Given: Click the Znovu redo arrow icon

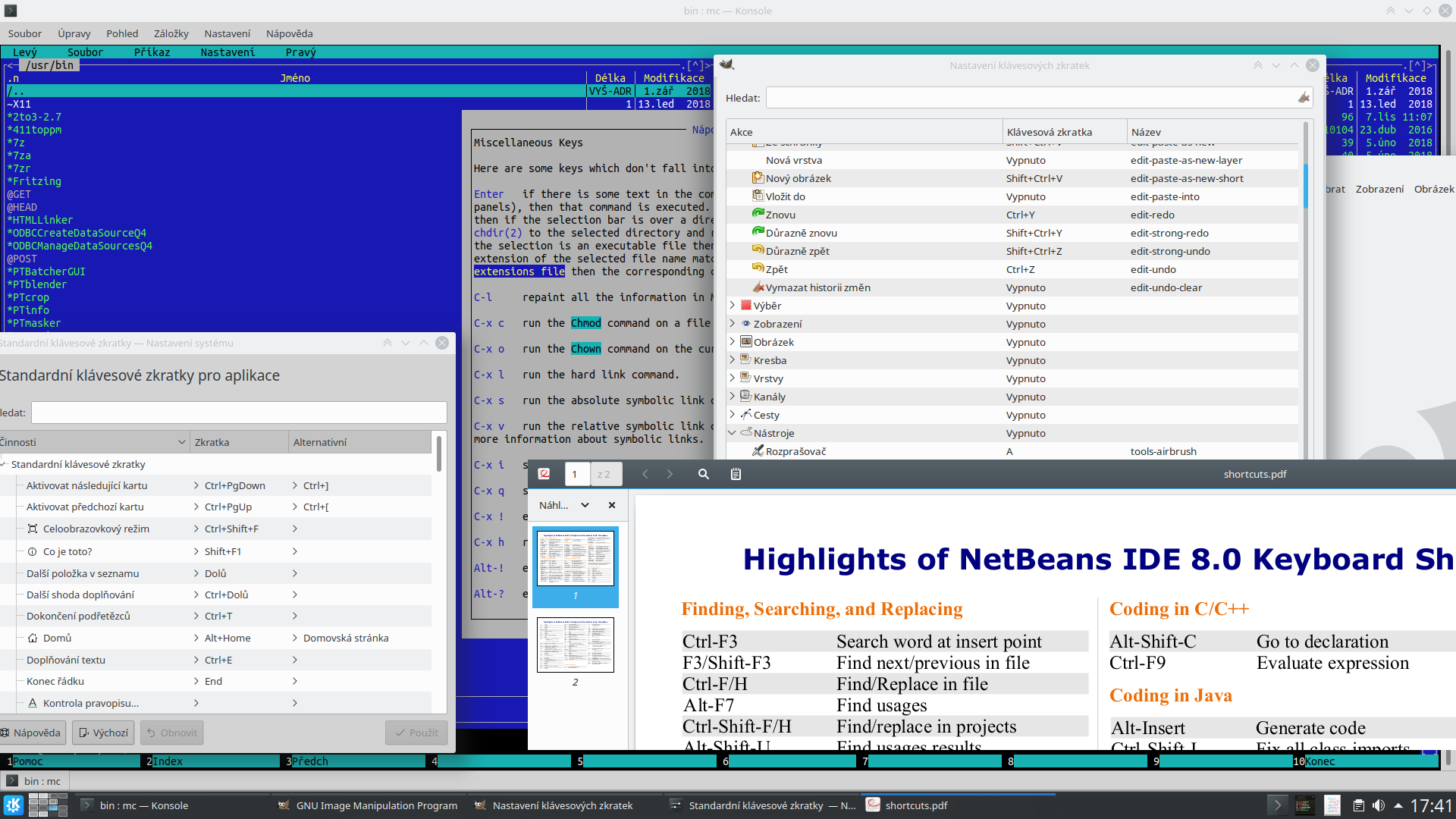Looking at the screenshot, I should click(x=758, y=214).
